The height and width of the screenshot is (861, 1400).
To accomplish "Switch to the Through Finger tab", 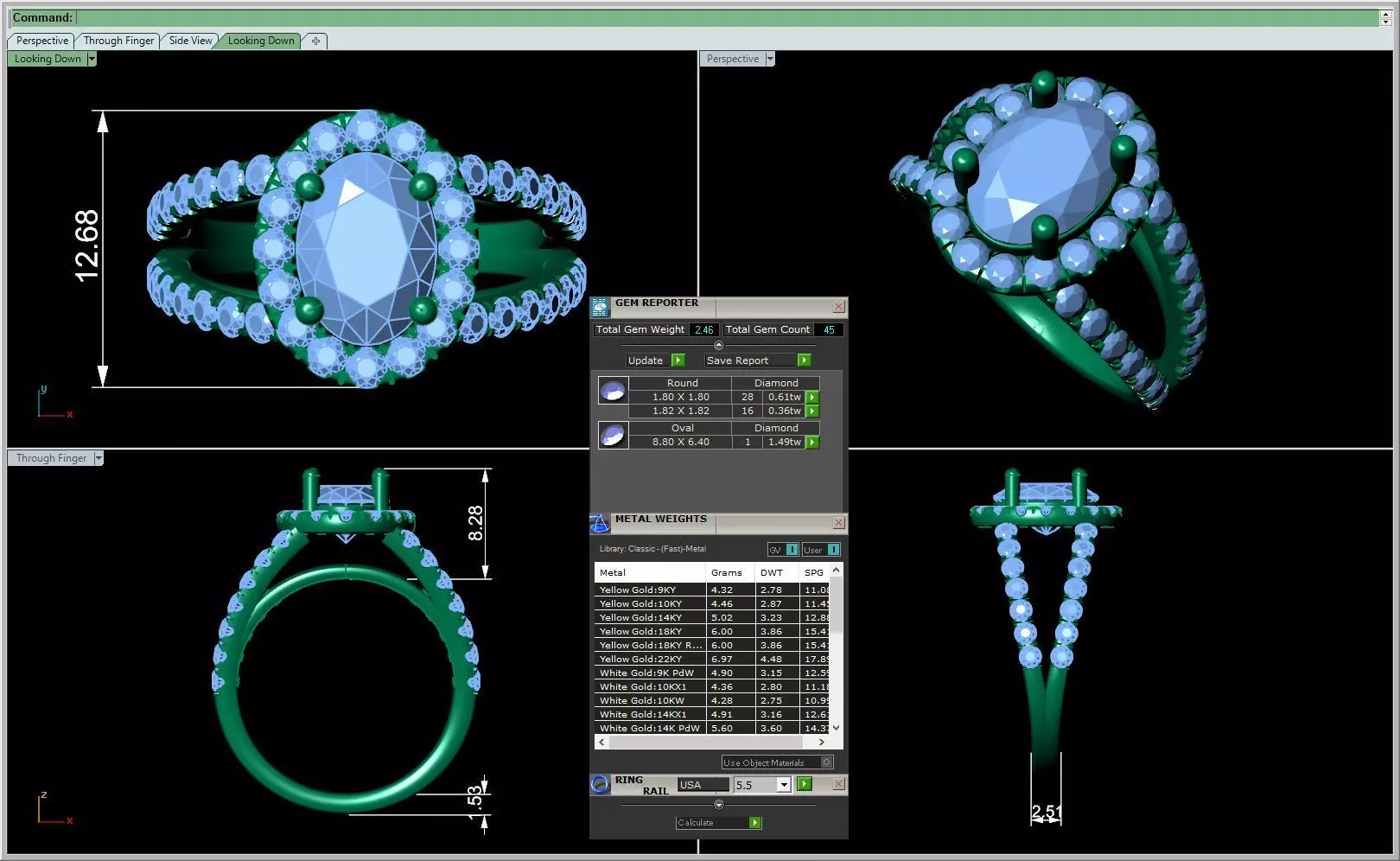I will point(118,41).
